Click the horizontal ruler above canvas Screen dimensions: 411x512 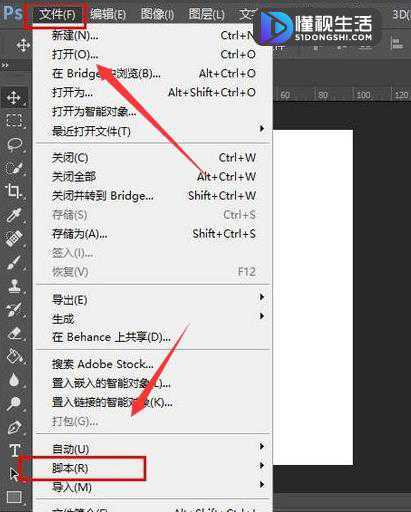click(x=342, y=95)
